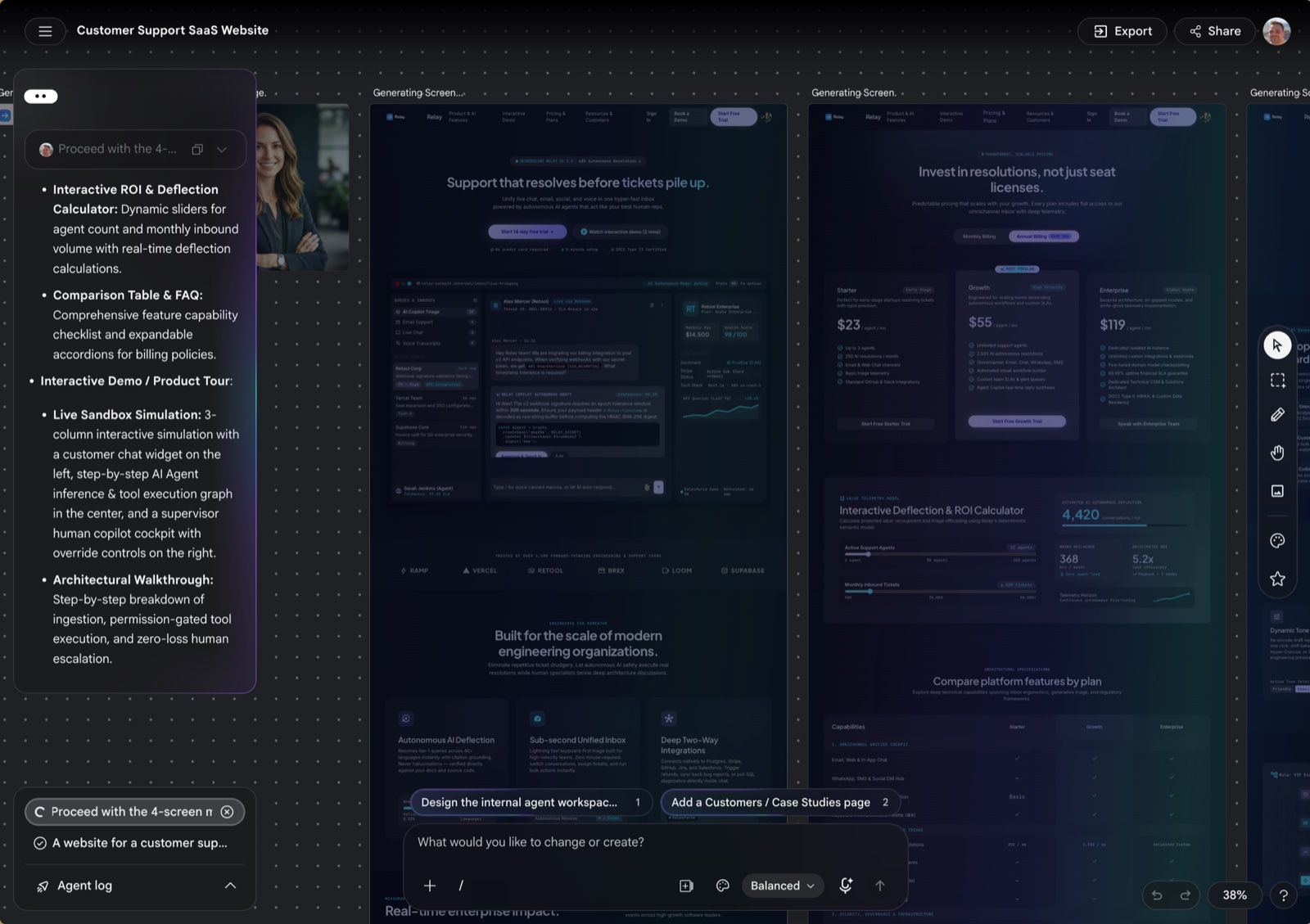Choose 'Add a Customers / Case Studies page' suggestion
Image resolution: width=1310 pixels, height=924 pixels.
click(x=779, y=803)
